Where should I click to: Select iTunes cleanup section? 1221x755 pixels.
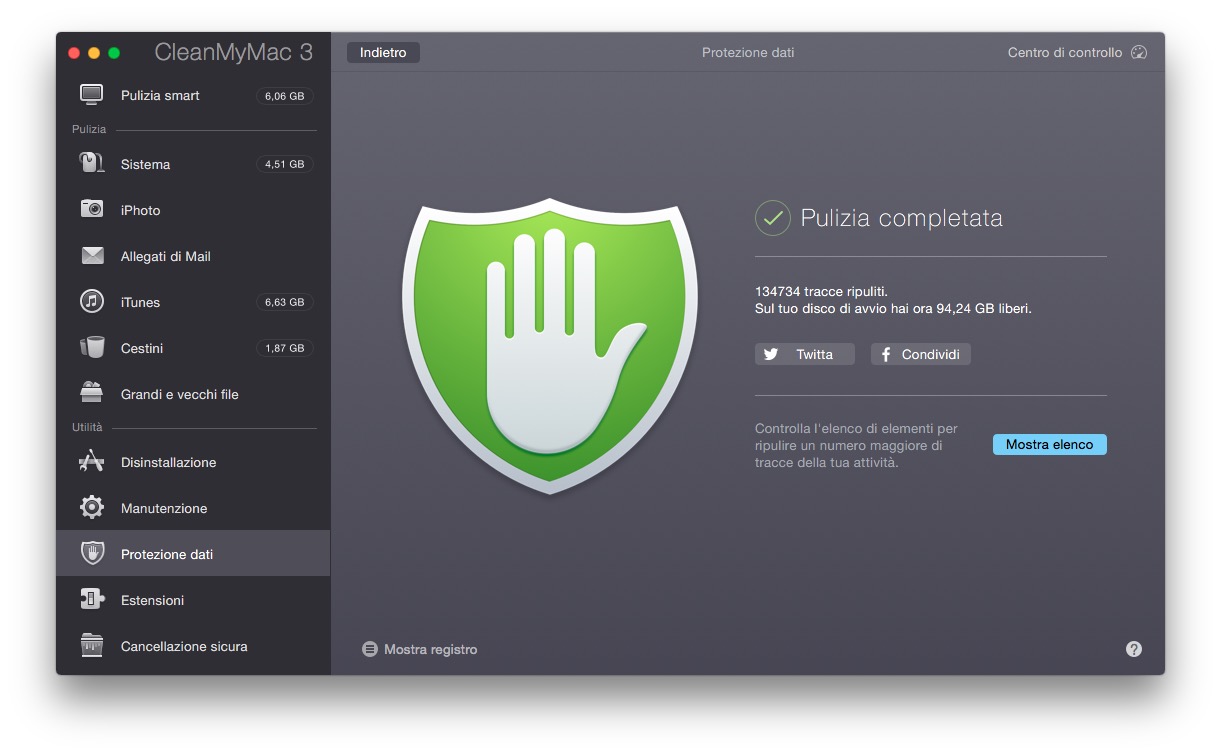(x=193, y=301)
